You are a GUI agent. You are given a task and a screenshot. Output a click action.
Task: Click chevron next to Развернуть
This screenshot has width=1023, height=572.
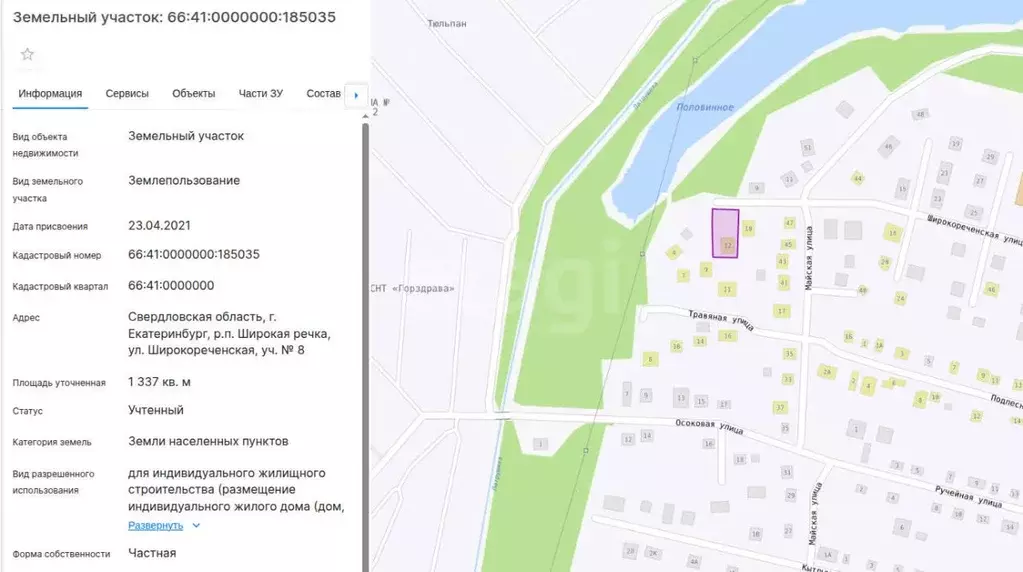196,526
